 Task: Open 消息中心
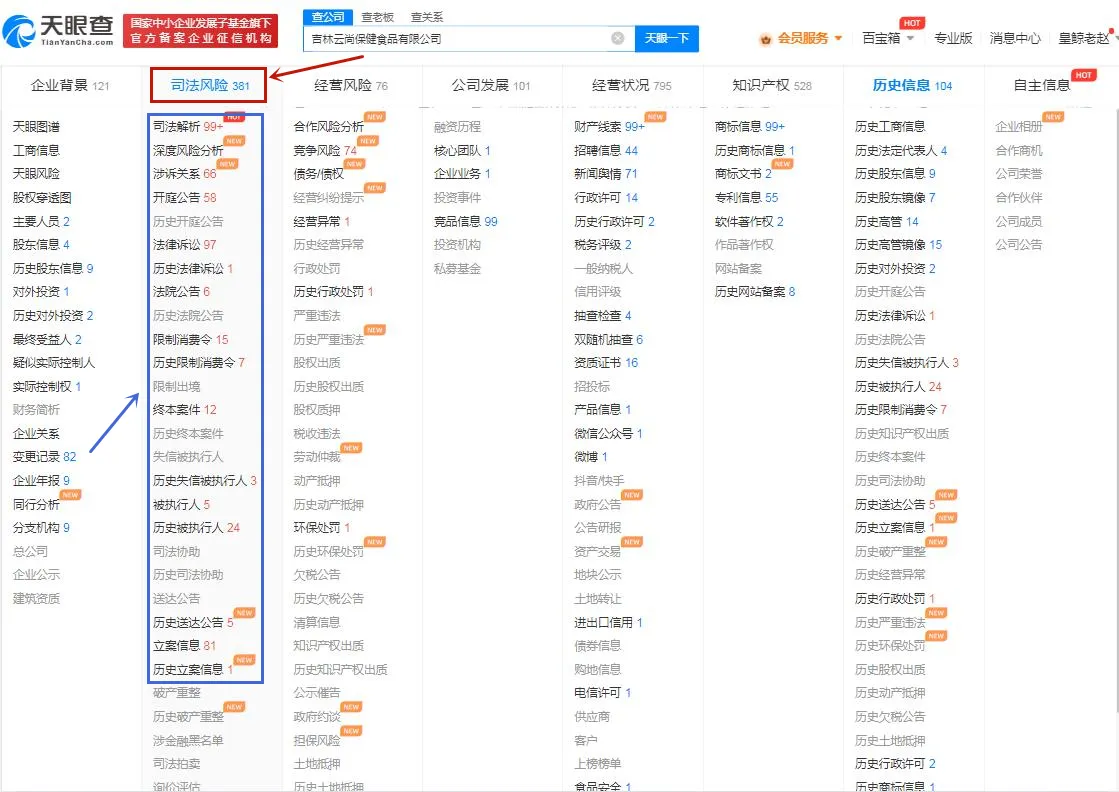coord(1015,39)
